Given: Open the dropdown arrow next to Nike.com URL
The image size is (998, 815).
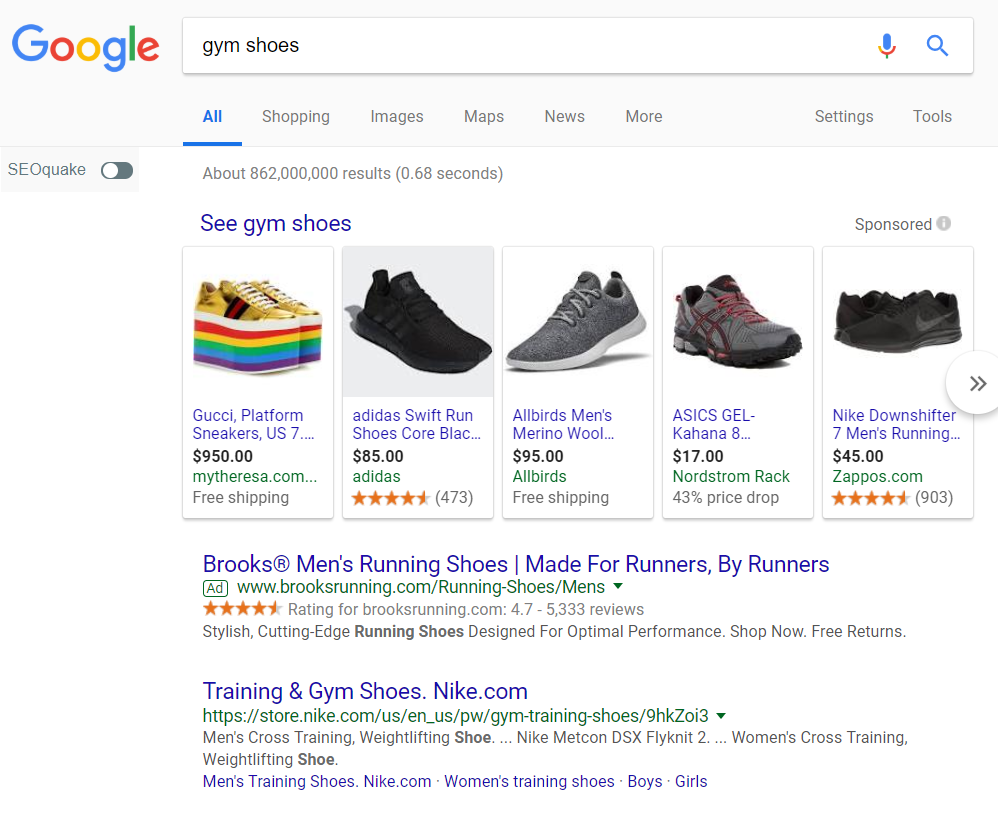Looking at the screenshot, I should click(722, 715).
